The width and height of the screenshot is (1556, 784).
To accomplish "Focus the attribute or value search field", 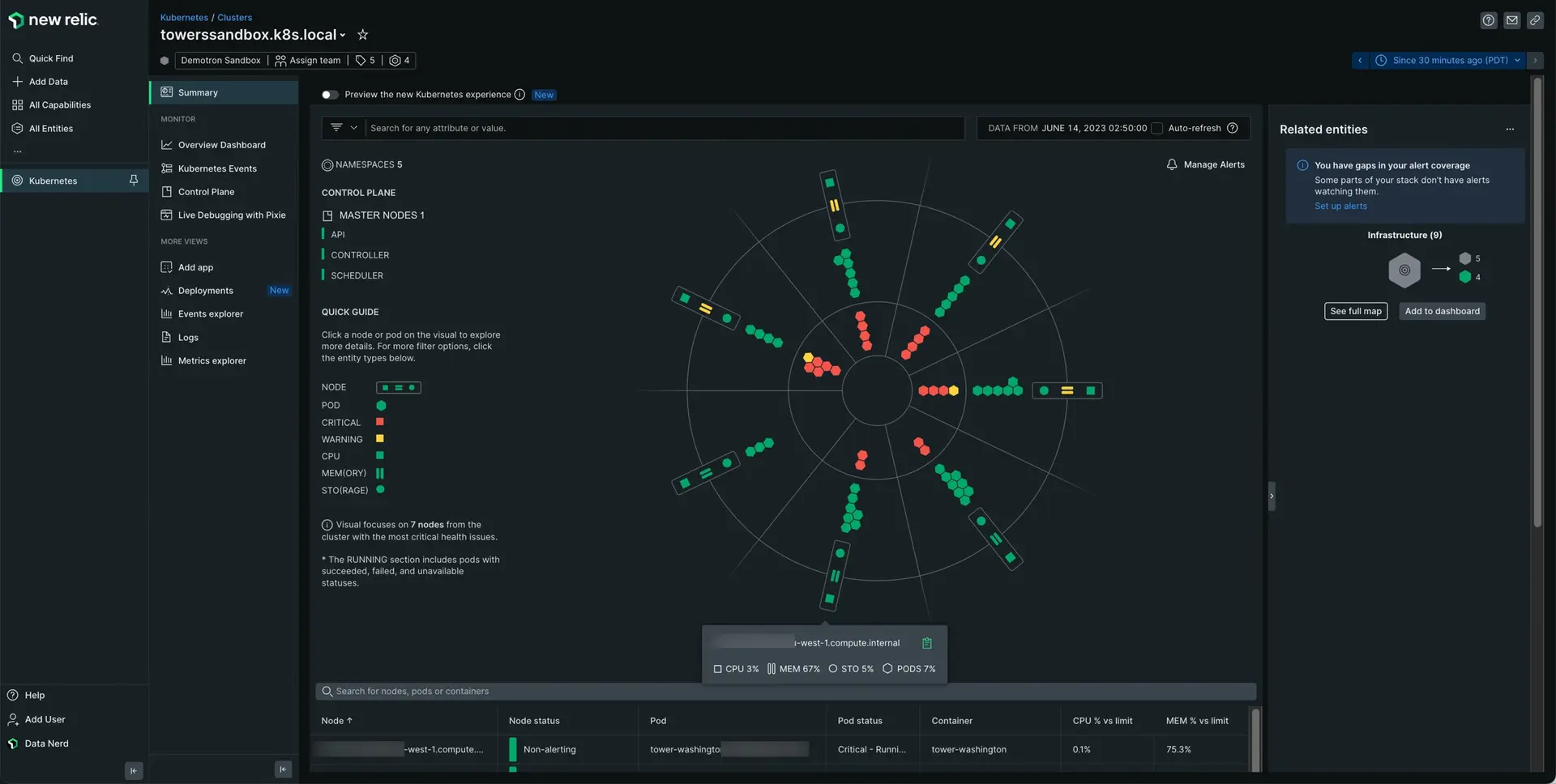I will pyautogui.click(x=665, y=128).
